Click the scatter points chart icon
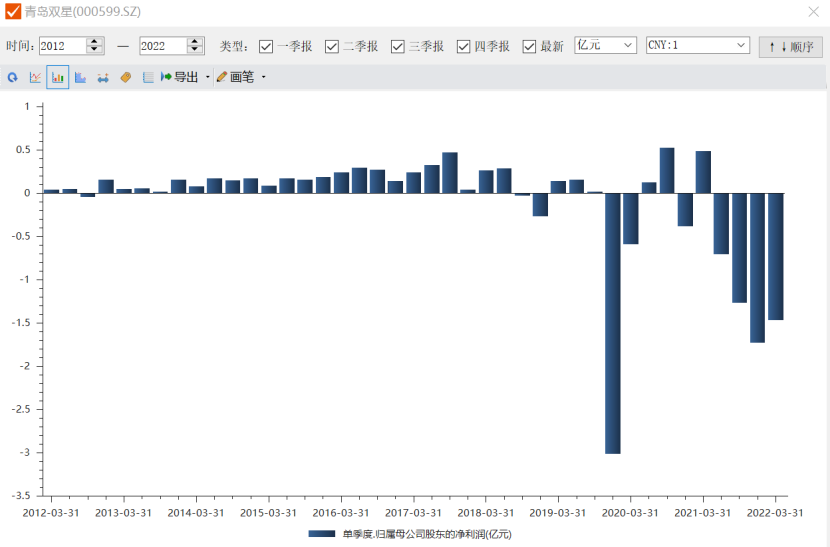 click(x=103, y=77)
